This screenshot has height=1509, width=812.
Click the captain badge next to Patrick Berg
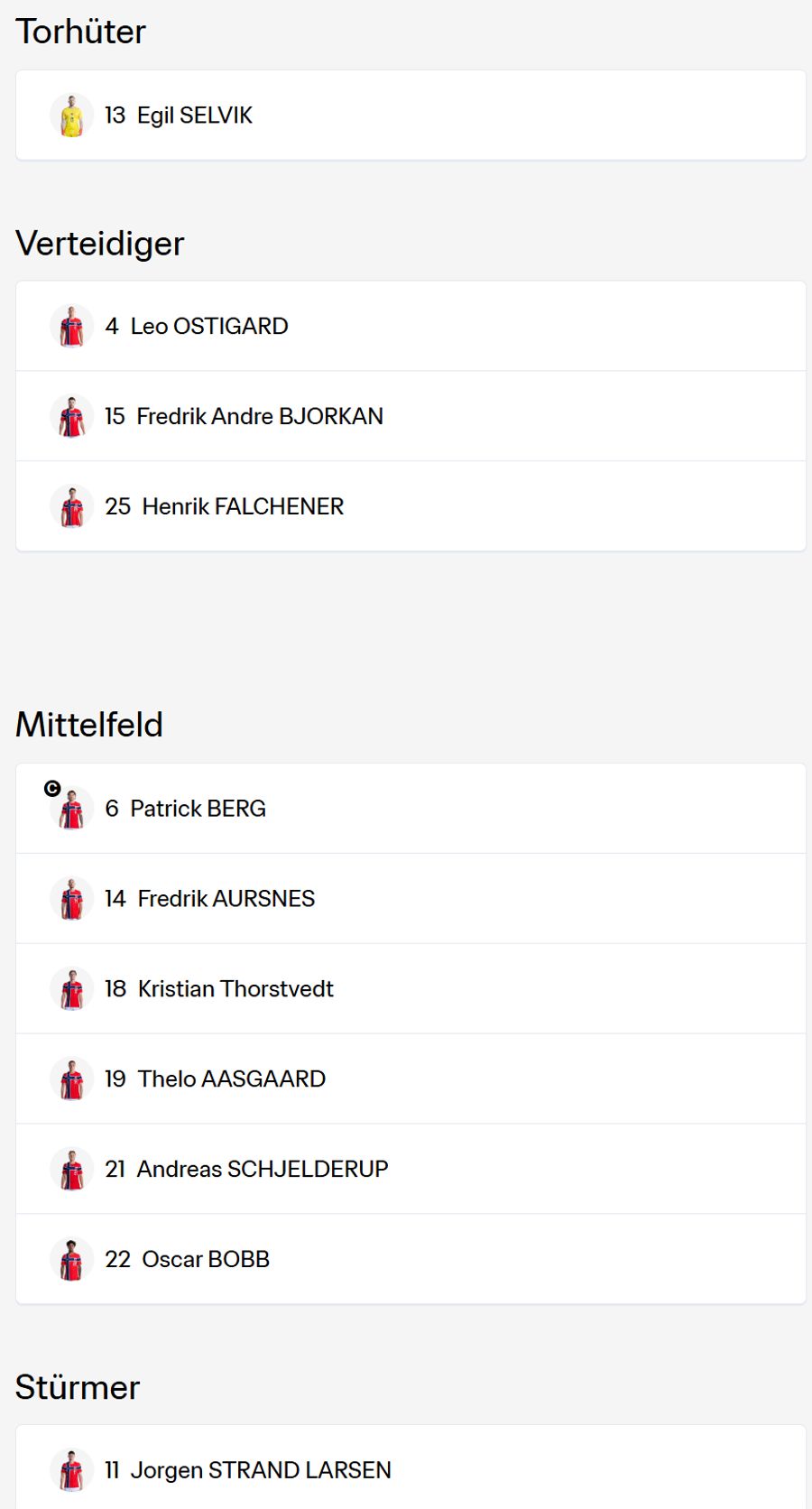pos(52,789)
